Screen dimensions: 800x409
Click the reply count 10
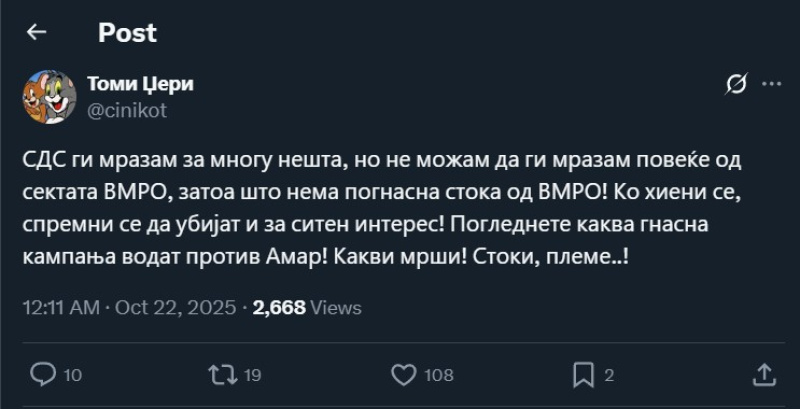73,375
